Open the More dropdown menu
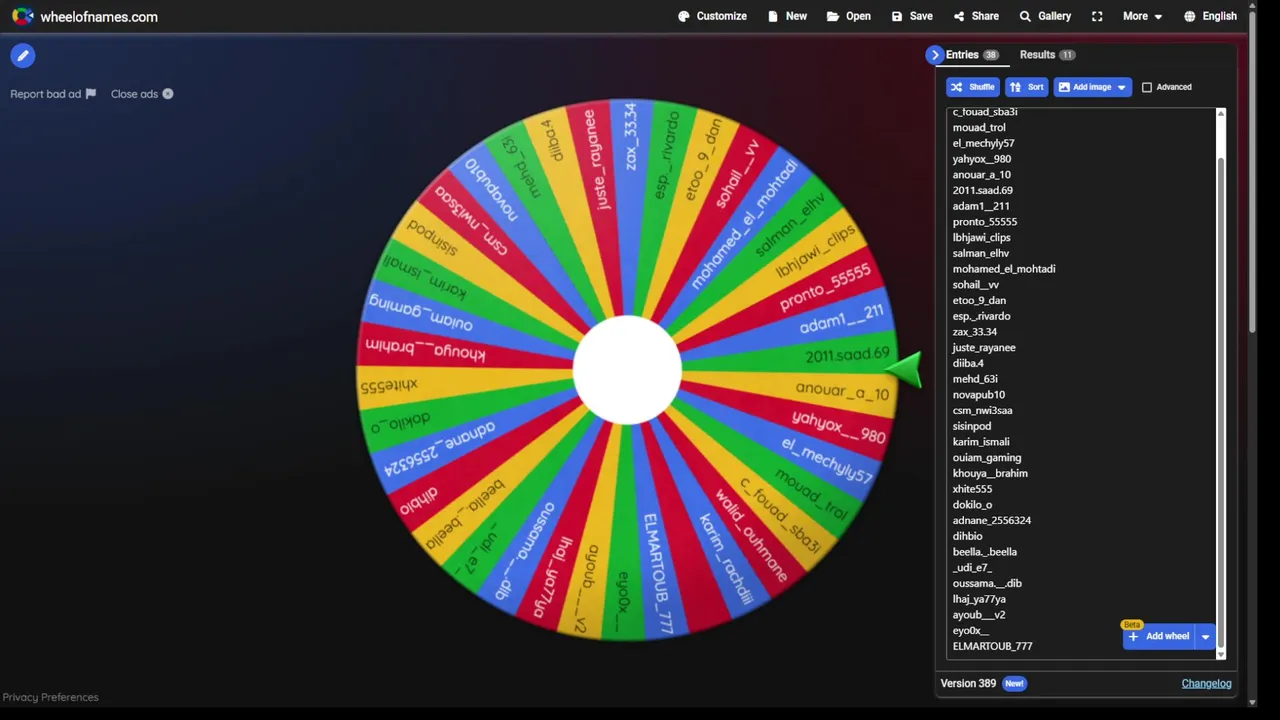 coord(1142,16)
